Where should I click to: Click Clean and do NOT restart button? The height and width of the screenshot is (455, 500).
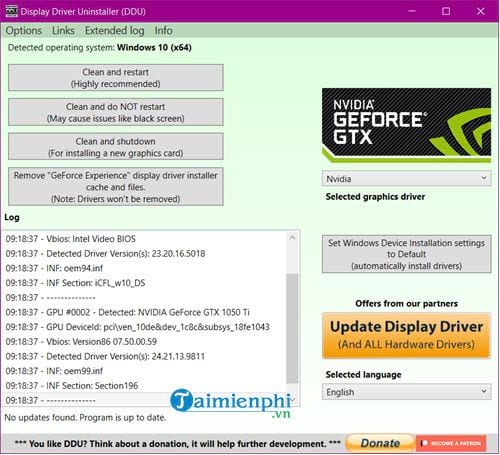tap(116, 112)
